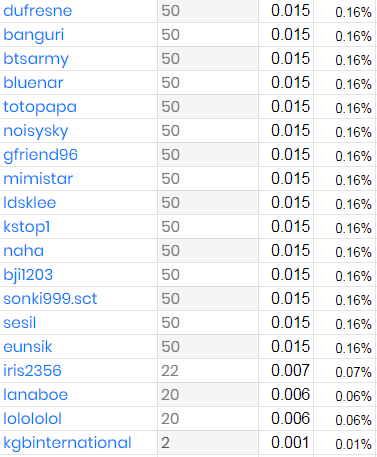Open the naha username link
The width and height of the screenshot is (377, 457).
(24, 251)
